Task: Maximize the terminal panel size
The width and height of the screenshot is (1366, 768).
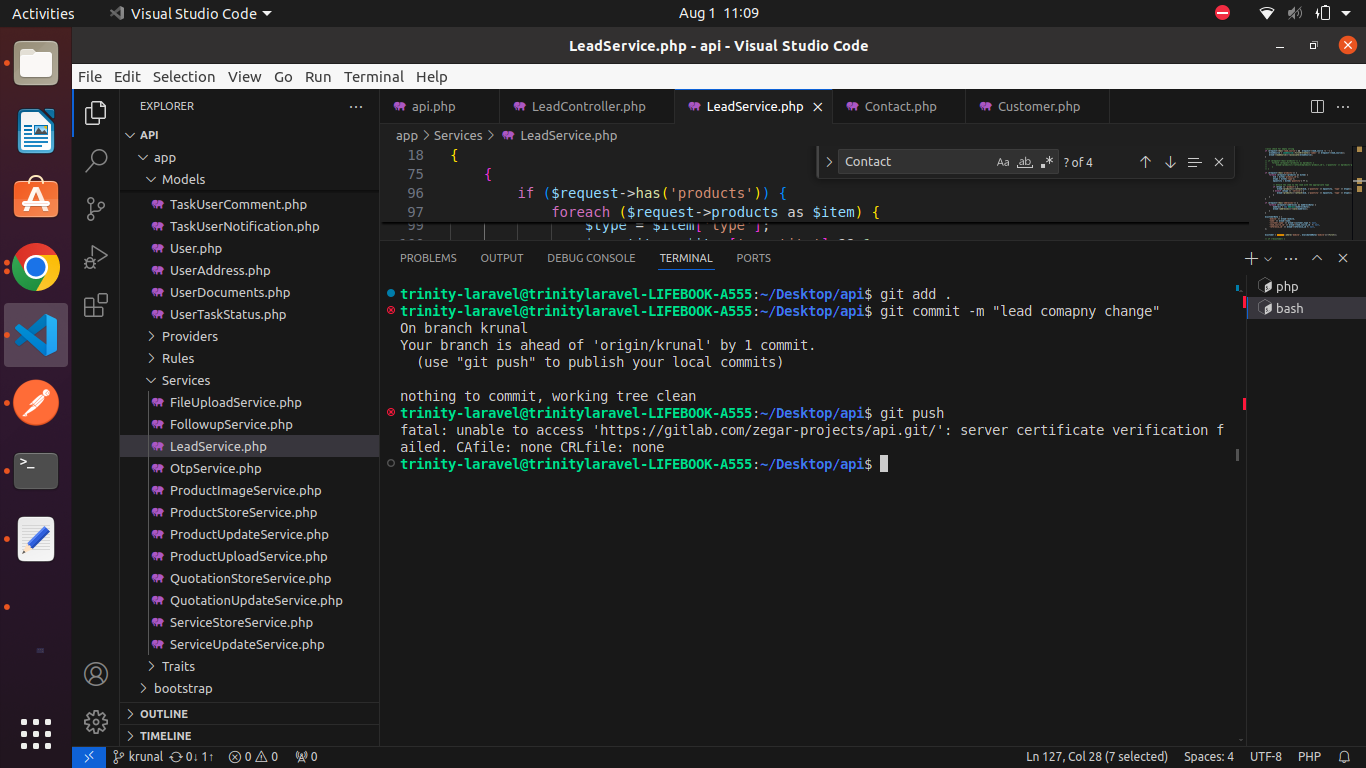Action: pyautogui.click(x=1317, y=258)
